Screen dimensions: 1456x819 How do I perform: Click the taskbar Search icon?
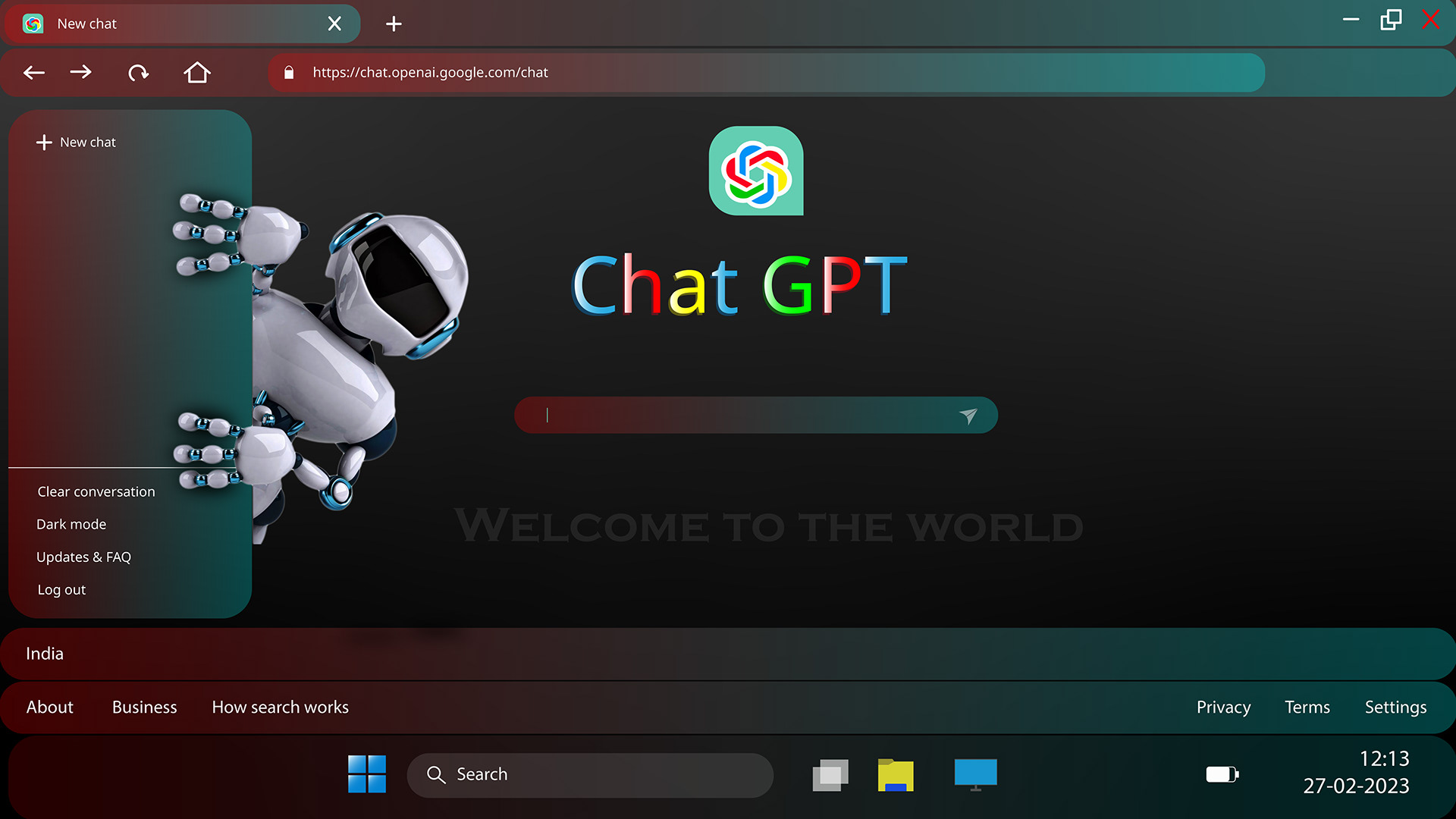(x=437, y=774)
